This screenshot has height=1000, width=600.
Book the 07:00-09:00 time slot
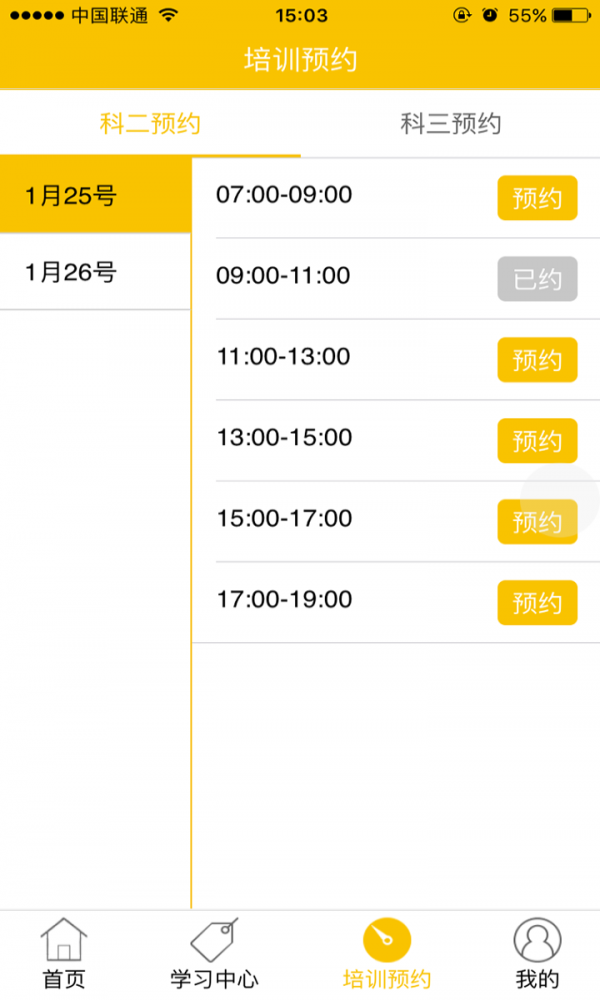coord(537,198)
